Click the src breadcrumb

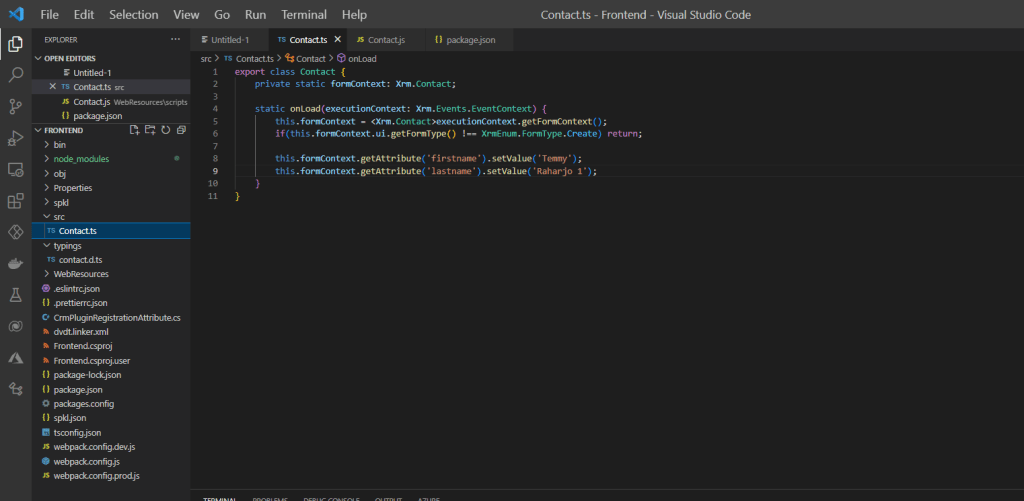[x=206, y=59]
